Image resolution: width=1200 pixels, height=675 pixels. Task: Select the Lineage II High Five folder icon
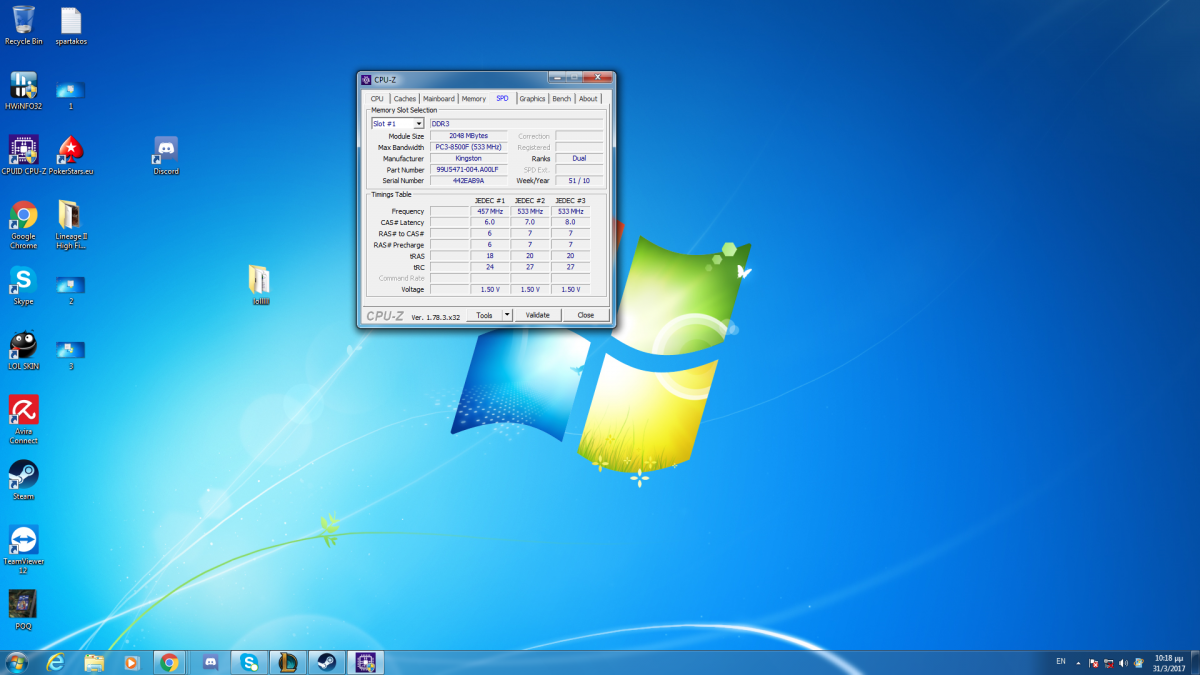pos(70,225)
